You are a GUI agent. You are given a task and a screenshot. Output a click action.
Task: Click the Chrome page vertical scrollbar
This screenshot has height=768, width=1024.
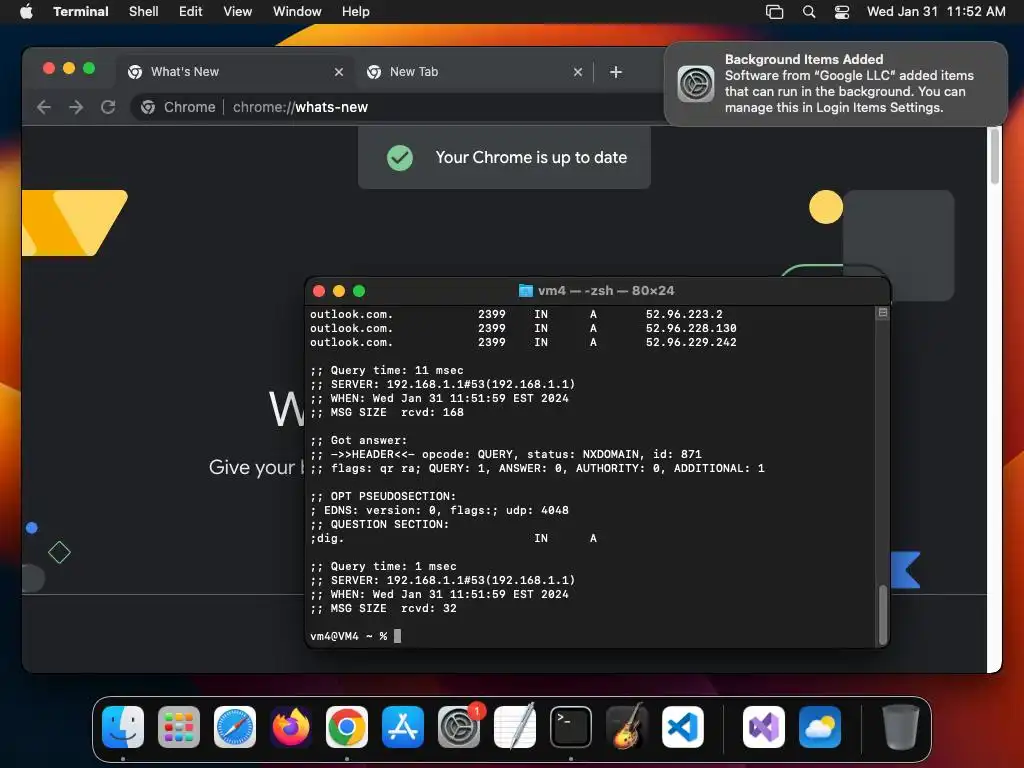(994, 157)
